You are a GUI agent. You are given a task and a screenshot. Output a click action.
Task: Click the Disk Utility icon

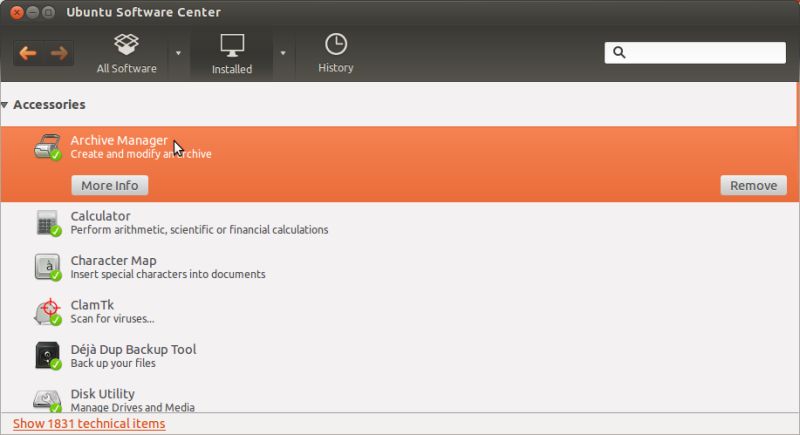coord(47,400)
